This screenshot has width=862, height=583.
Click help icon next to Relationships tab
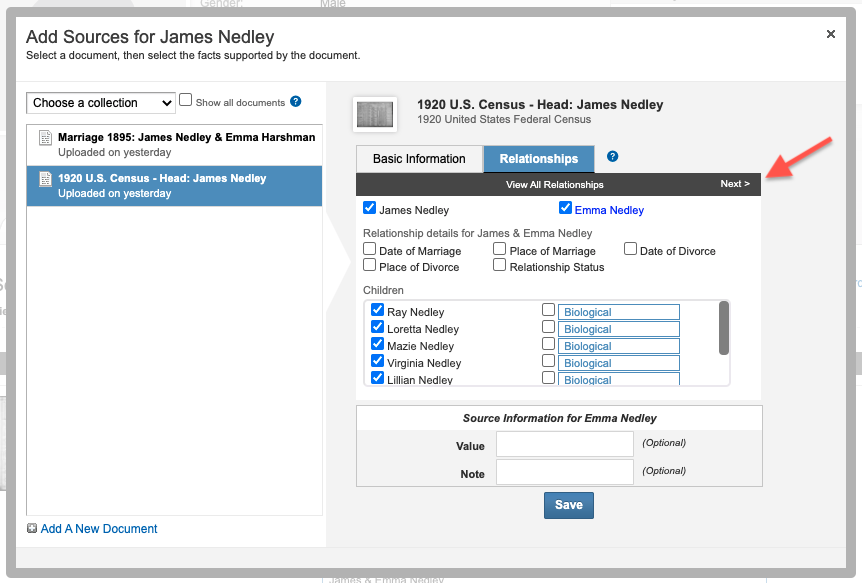pyautogui.click(x=612, y=157)
